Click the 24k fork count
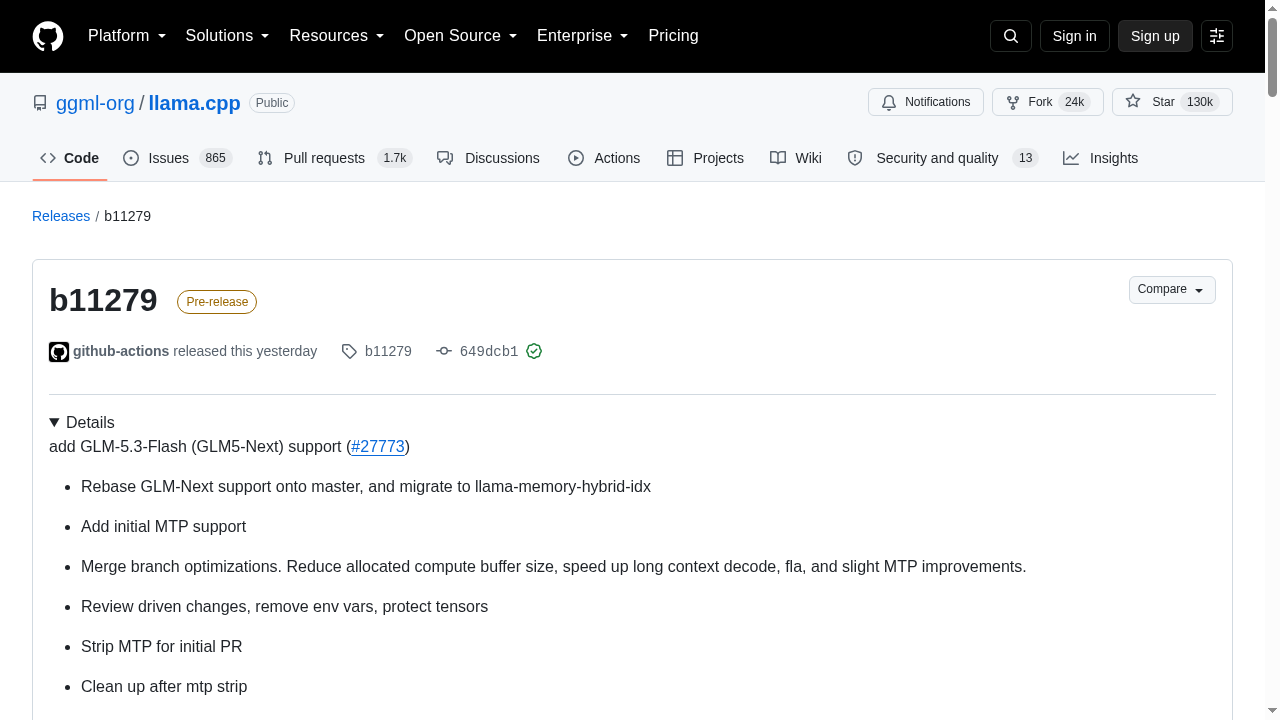The height and width of the screenshot is (720, 1280). tap(1074, 102)
